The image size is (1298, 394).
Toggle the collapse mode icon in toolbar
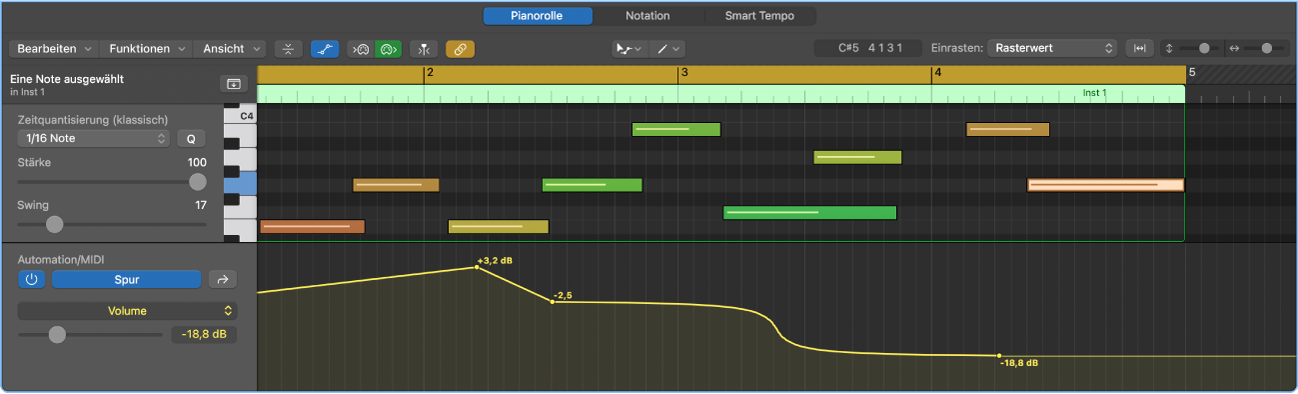tap(288, 48)
